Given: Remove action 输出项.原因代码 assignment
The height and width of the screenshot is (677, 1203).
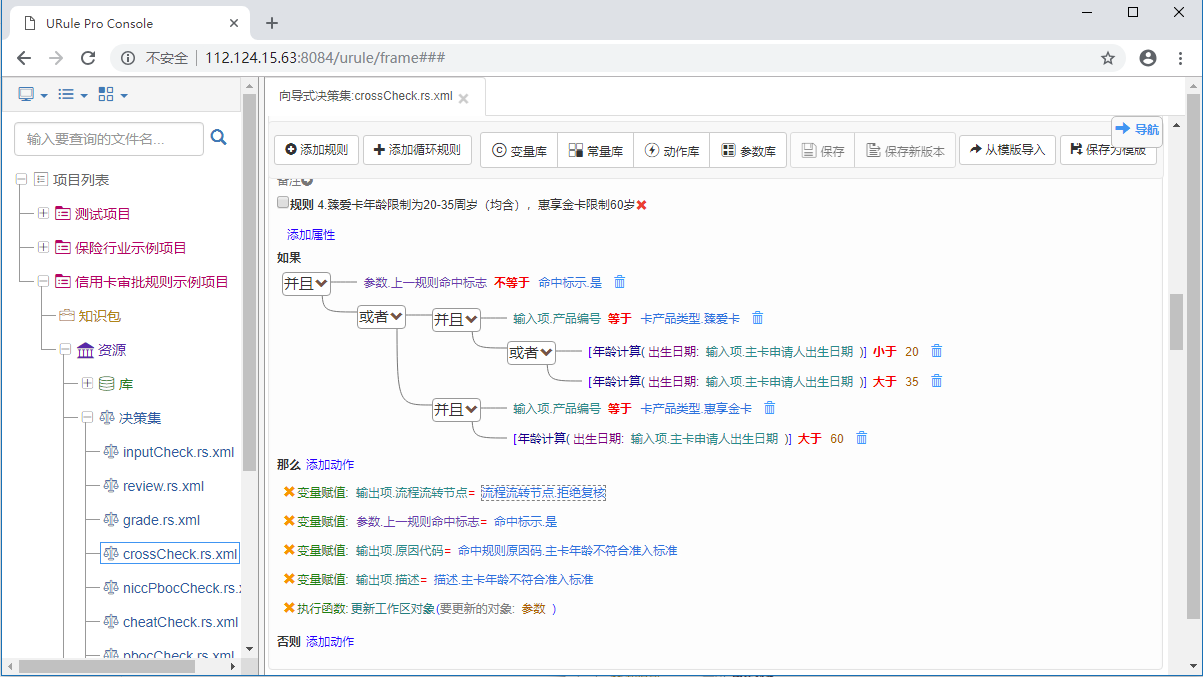Looking at the screenshot, I should click(289, 550).
